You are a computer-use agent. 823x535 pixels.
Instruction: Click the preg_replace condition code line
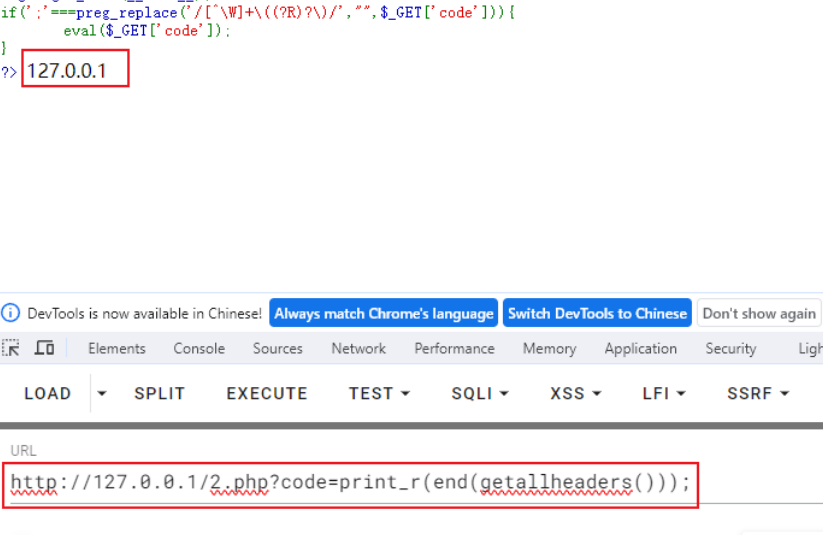pyautogui.click(x=258, y=12)
